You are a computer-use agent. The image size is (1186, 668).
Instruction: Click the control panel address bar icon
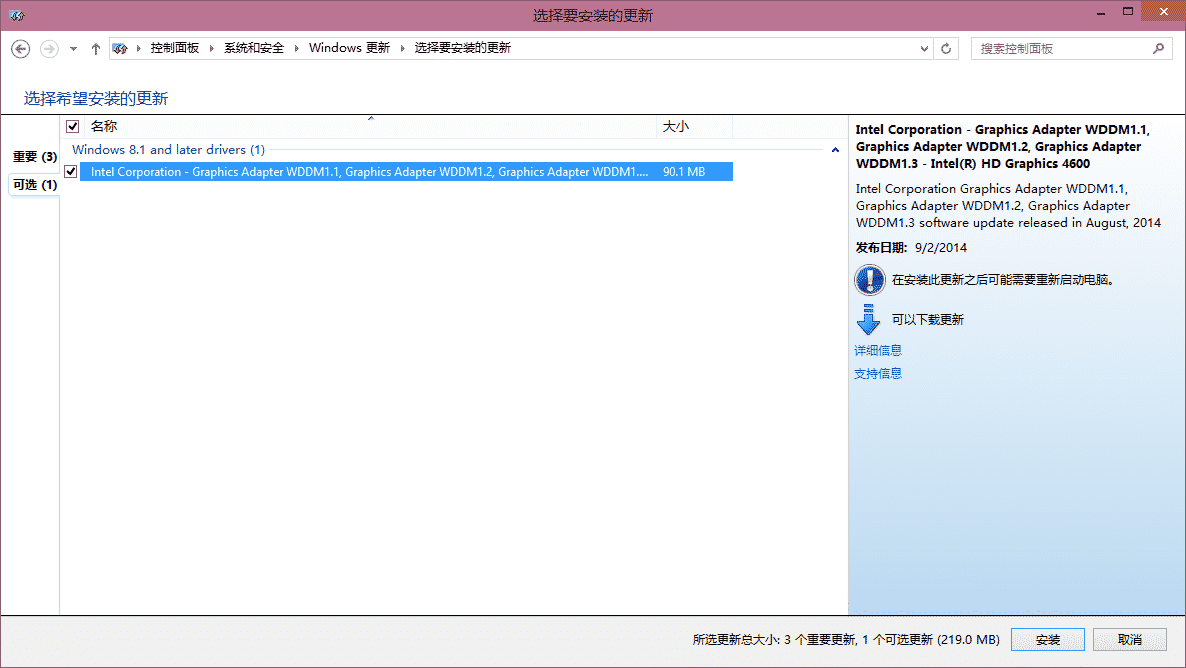[120, 48]
